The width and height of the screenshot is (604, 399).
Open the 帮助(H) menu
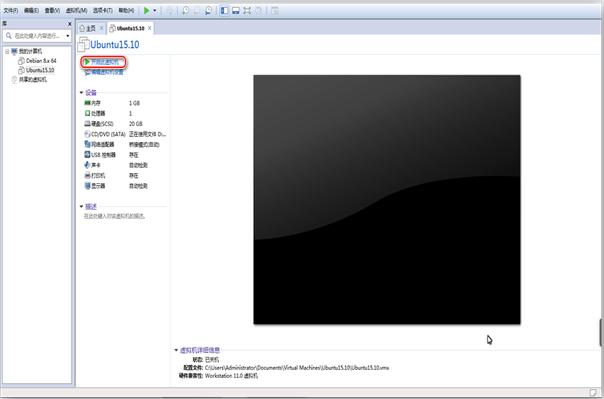click(126, 11)
